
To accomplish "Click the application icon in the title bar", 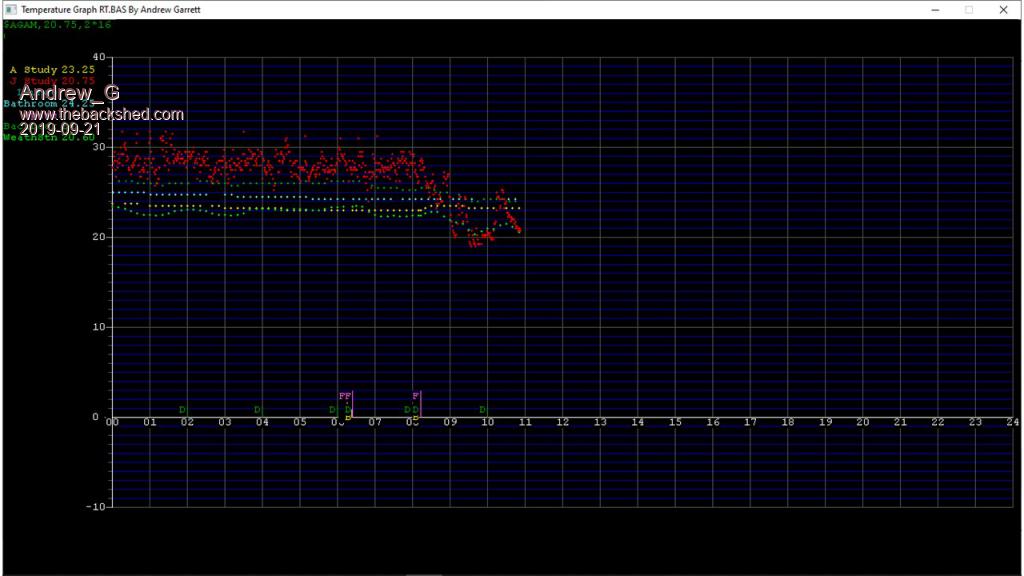I will (9, 9).
